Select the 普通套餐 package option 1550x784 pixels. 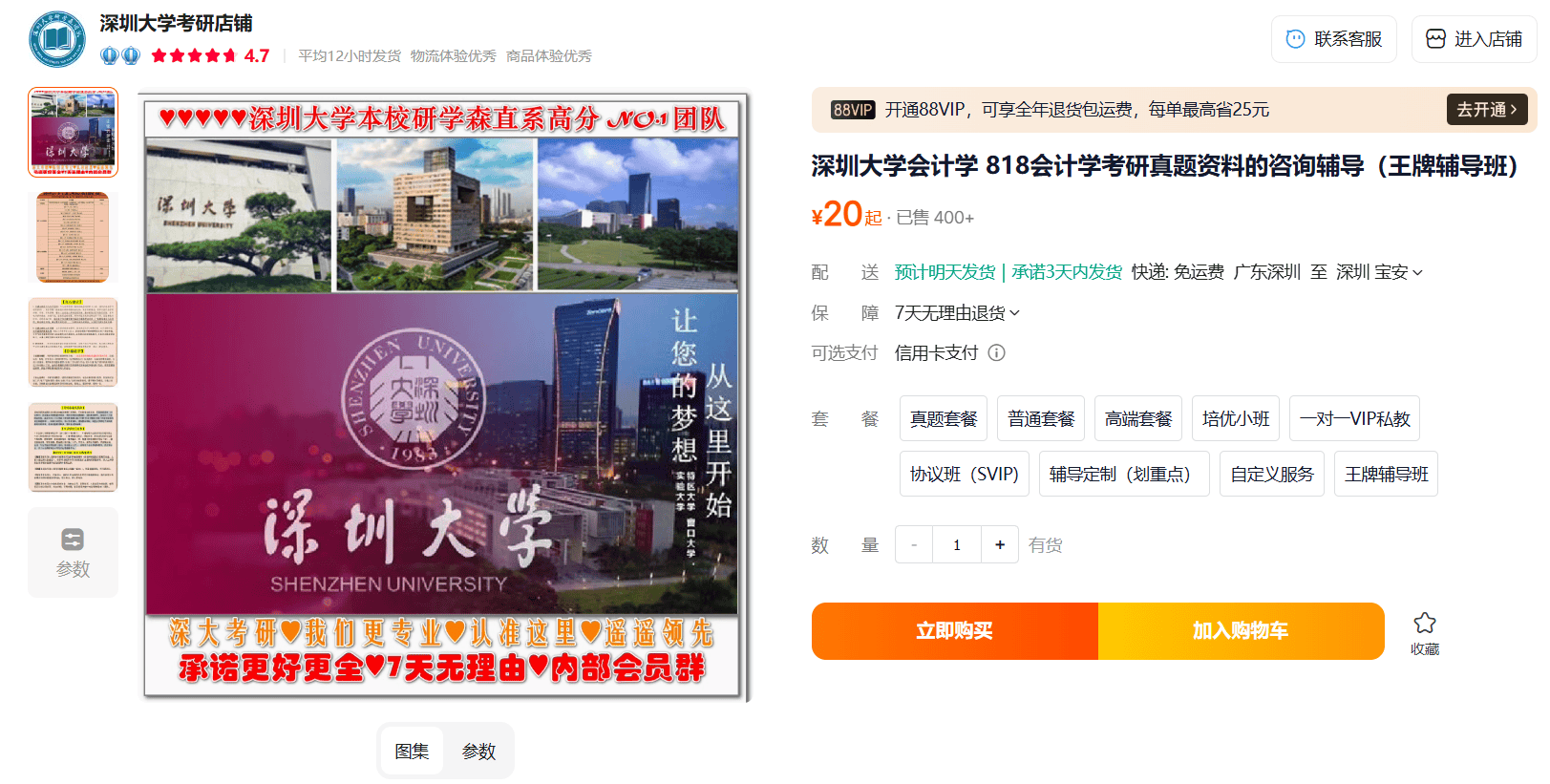point(1041,418)
